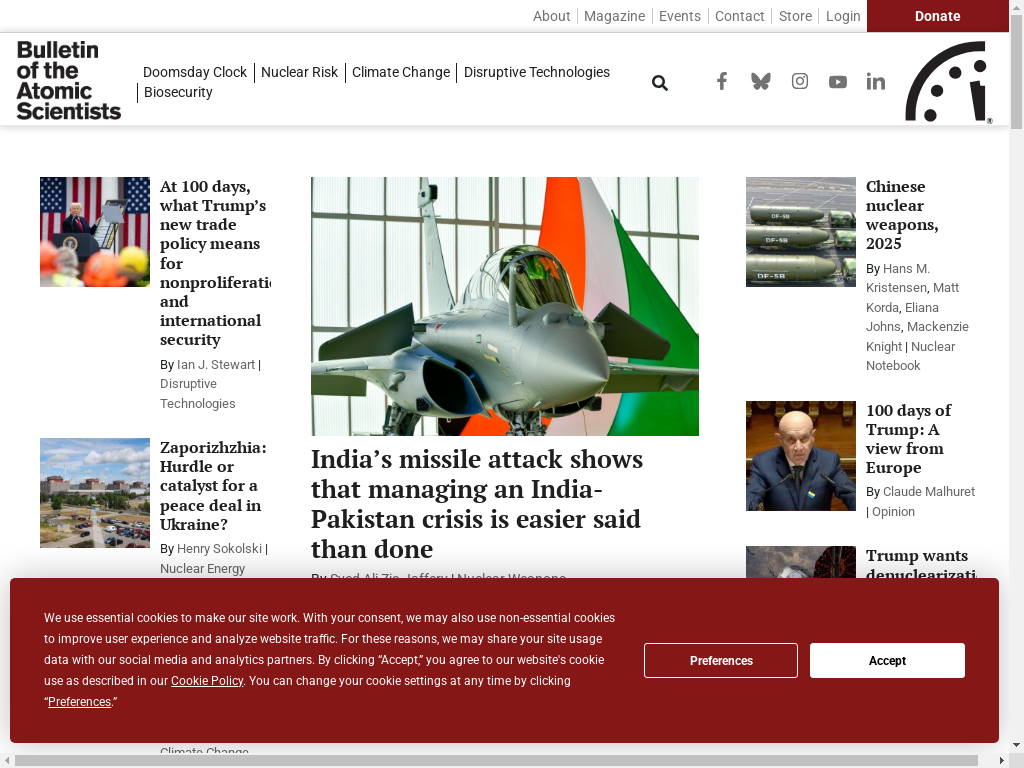Image resolution: width=1024 pixels, height=768 pixels.
Task: Click the Bulletin of the Atomic Scientists logo
Action: coord(69,80)
